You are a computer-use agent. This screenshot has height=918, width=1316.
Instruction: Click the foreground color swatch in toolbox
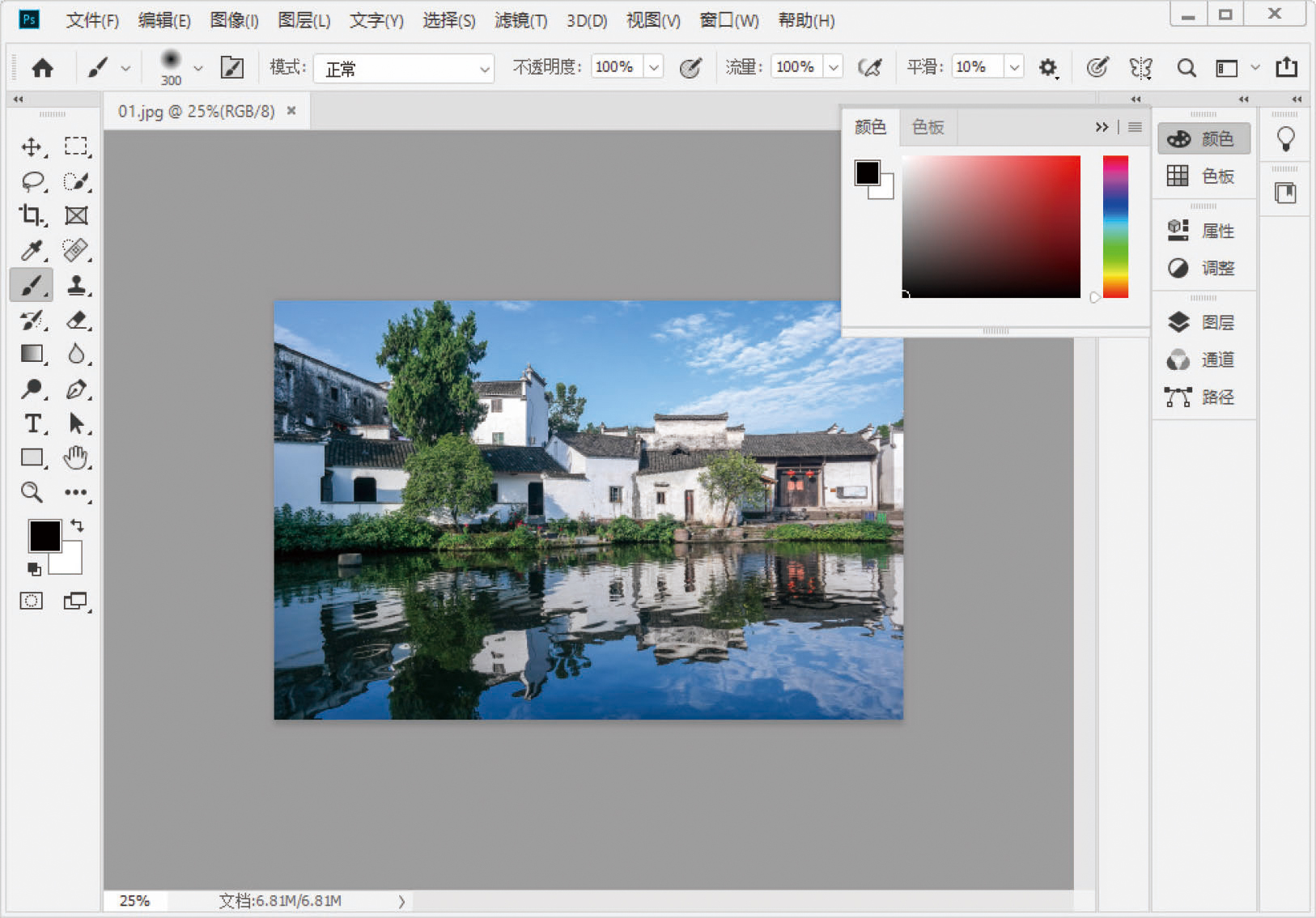[x=44, y=535]
